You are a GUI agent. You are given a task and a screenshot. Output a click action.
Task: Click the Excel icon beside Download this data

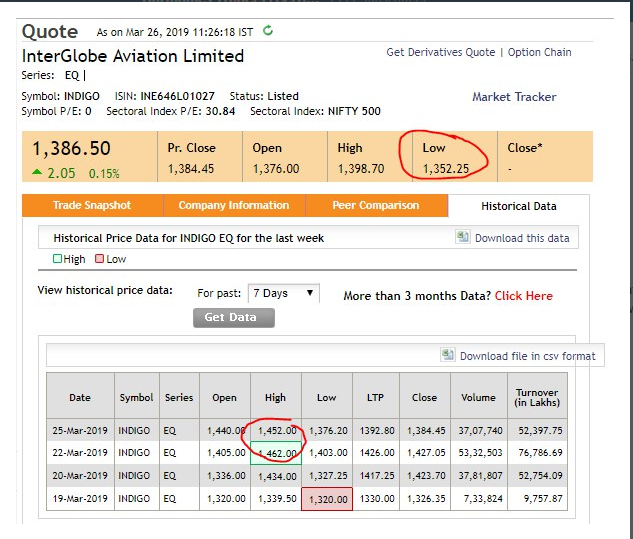462,237
